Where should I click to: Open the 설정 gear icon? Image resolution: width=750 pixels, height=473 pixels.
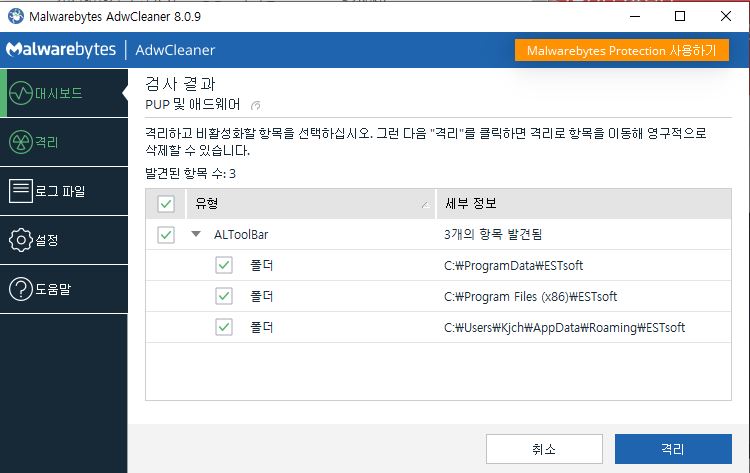coord(21,240)
